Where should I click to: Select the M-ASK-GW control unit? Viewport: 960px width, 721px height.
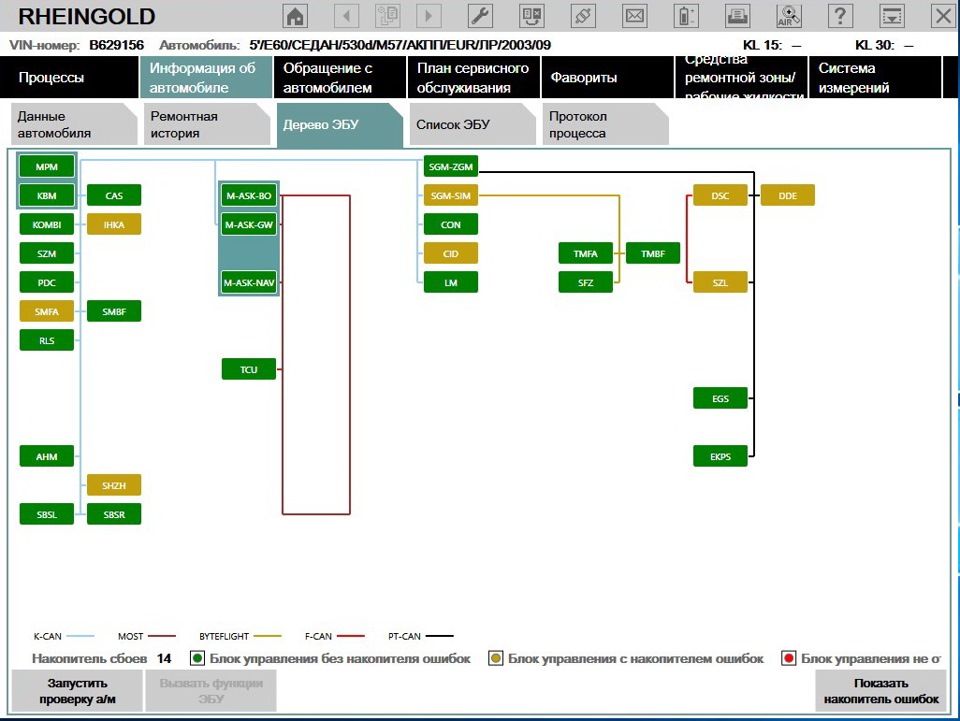pos(249,225)
